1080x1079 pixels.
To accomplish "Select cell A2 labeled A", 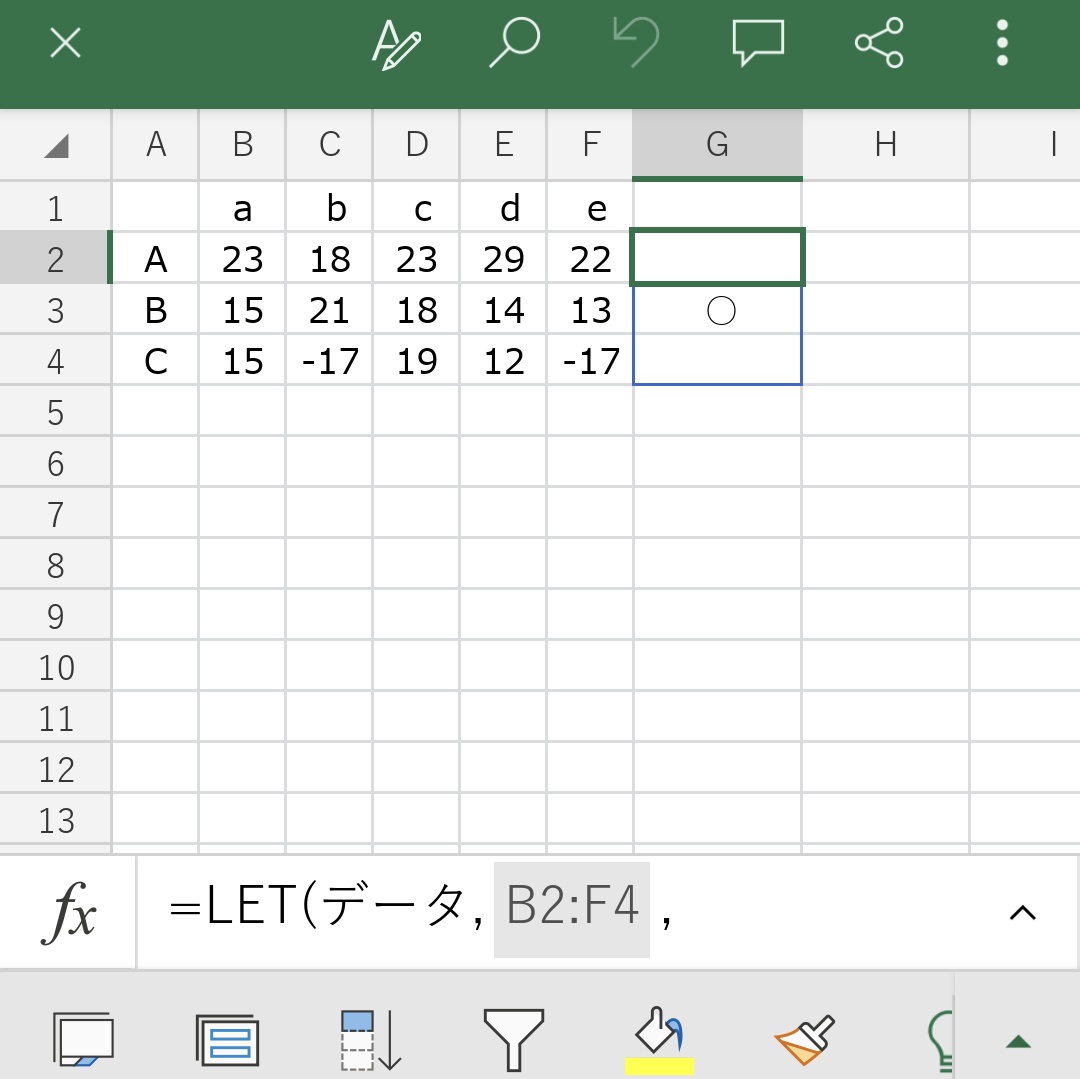I will point(156,259).
